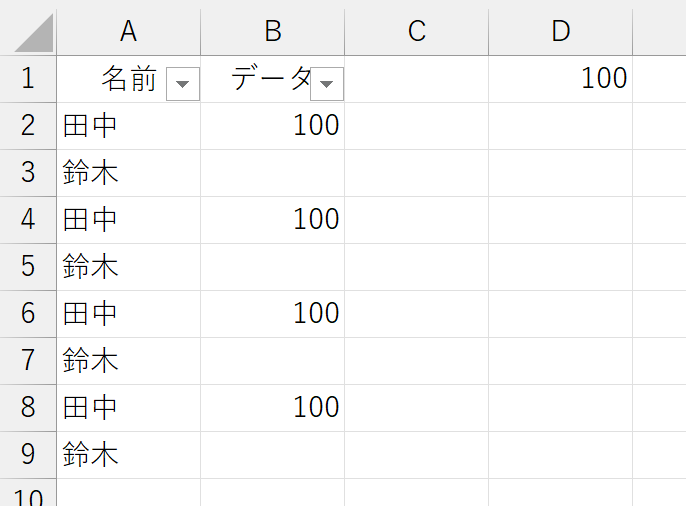Click the select-all corner triangle

[33, 33]
